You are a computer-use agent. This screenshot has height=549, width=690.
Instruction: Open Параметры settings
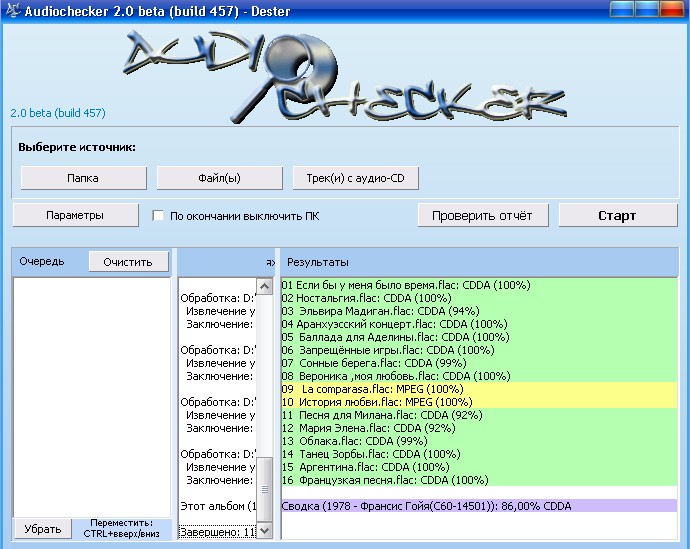[x=75, y=215]
